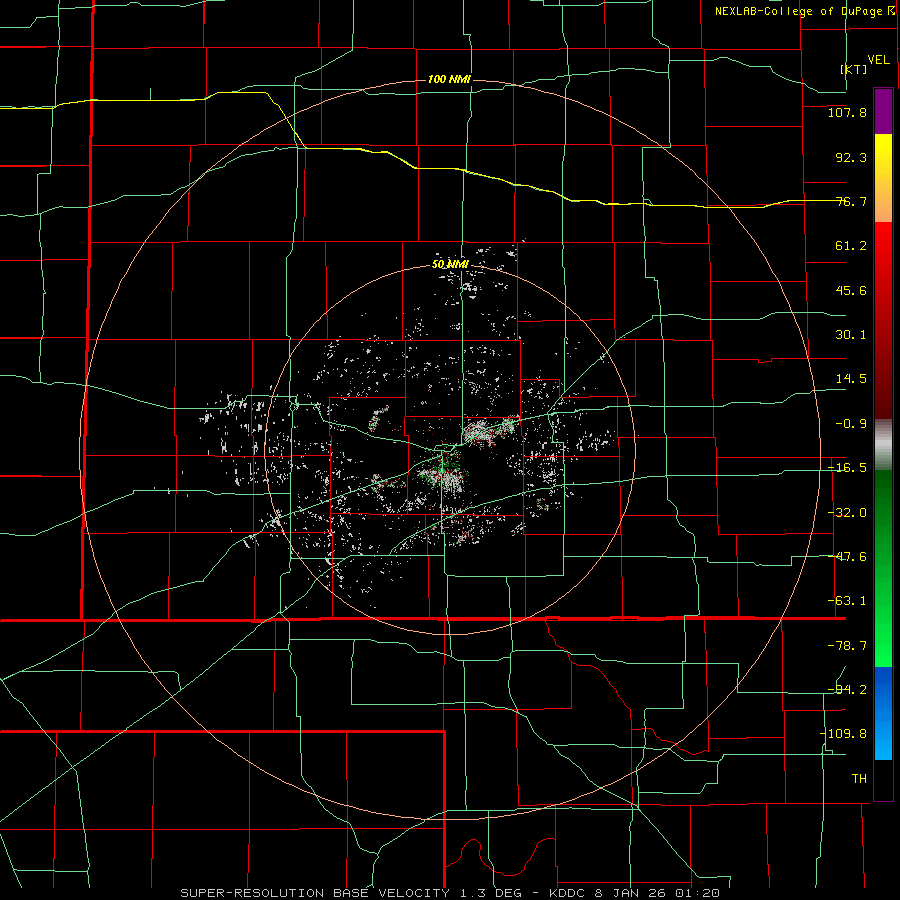Select the 45.6 velocity label
900x900 pixels.
851,290
